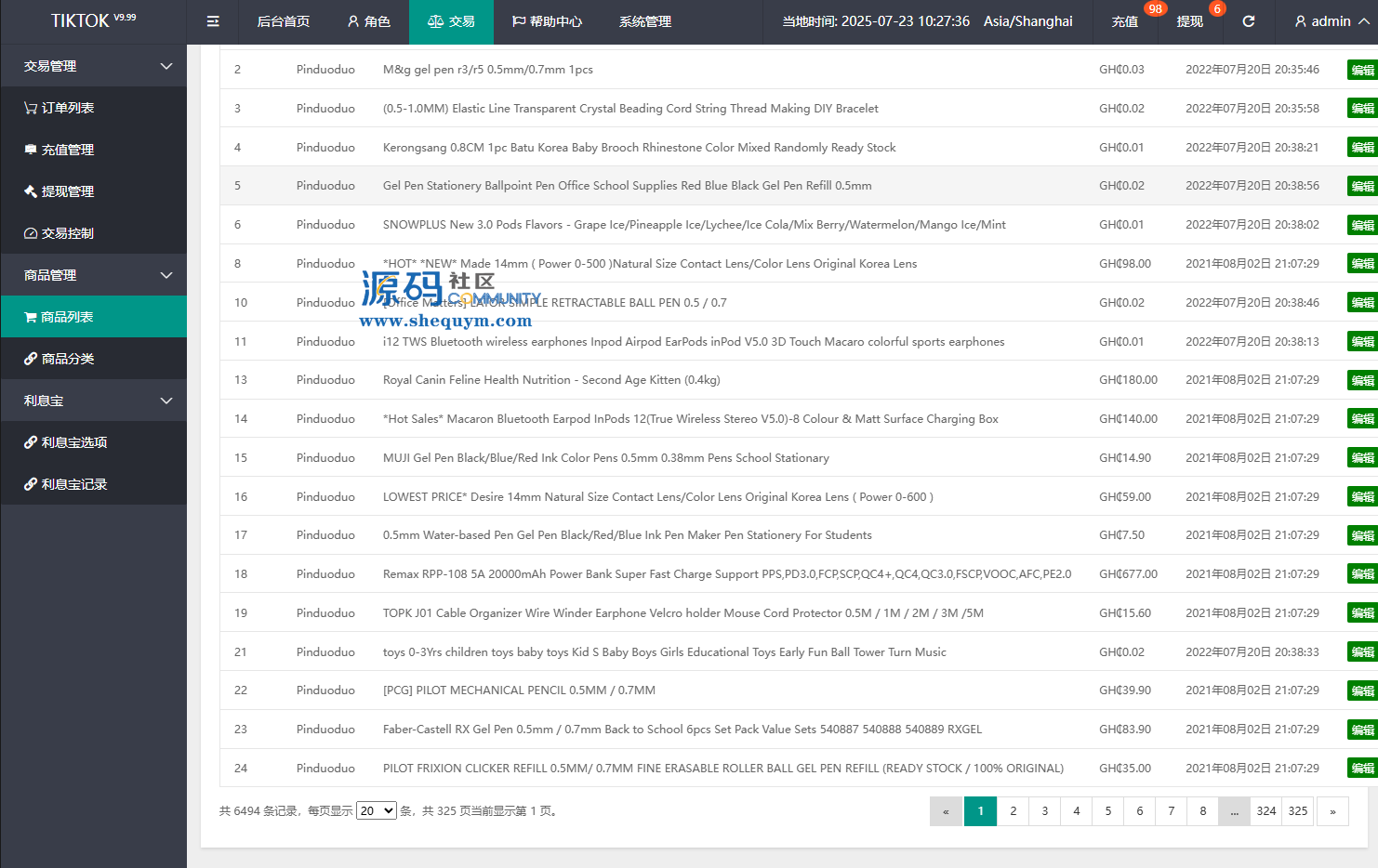The width and height of the screenshot is (1378, 868).
Task: Click 充值 with the 98 badge
Action: [x=1125, y=21]
